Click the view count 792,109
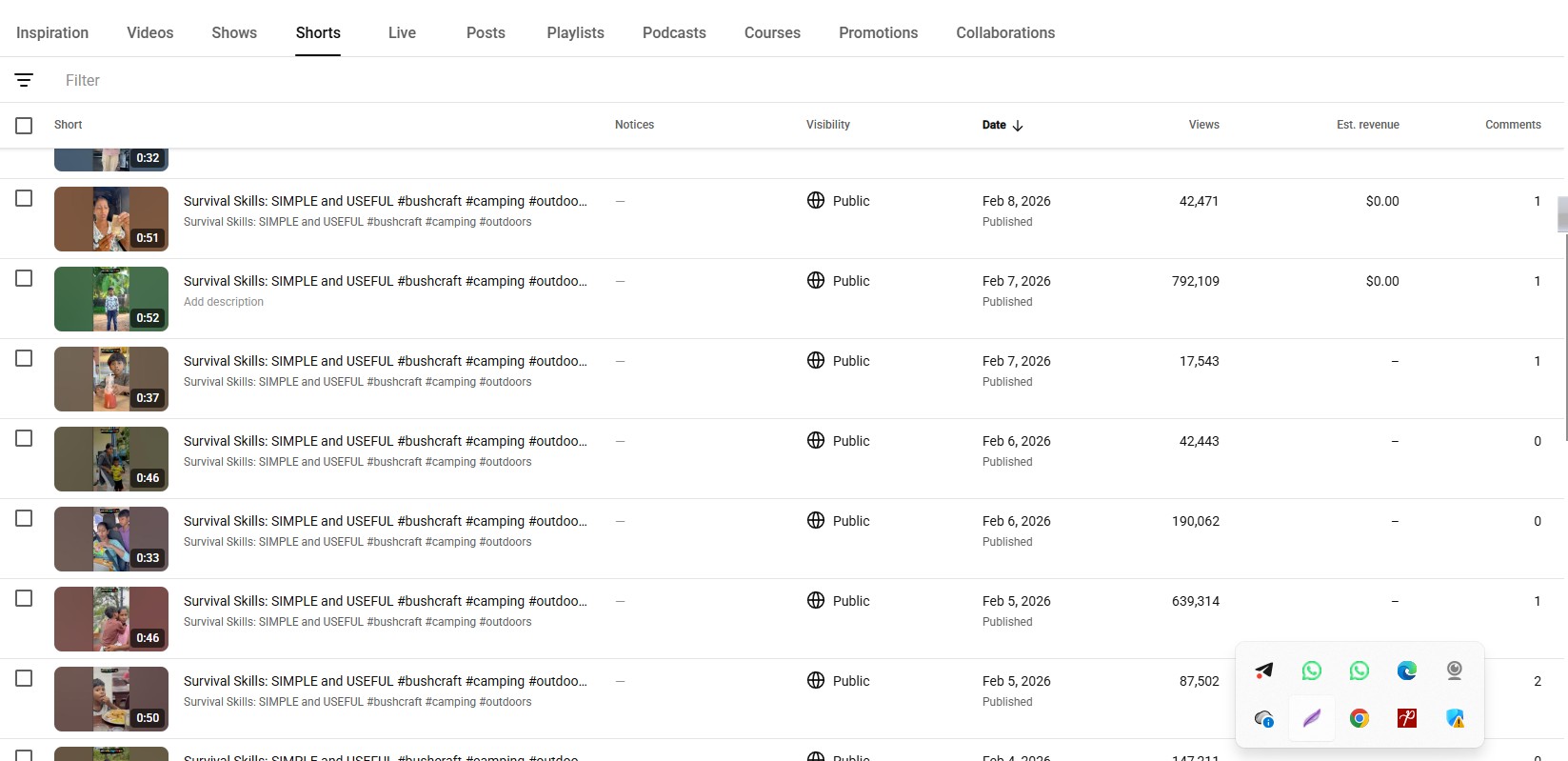This screenshot has height=761, width=1568. (x=1196, y=281)
